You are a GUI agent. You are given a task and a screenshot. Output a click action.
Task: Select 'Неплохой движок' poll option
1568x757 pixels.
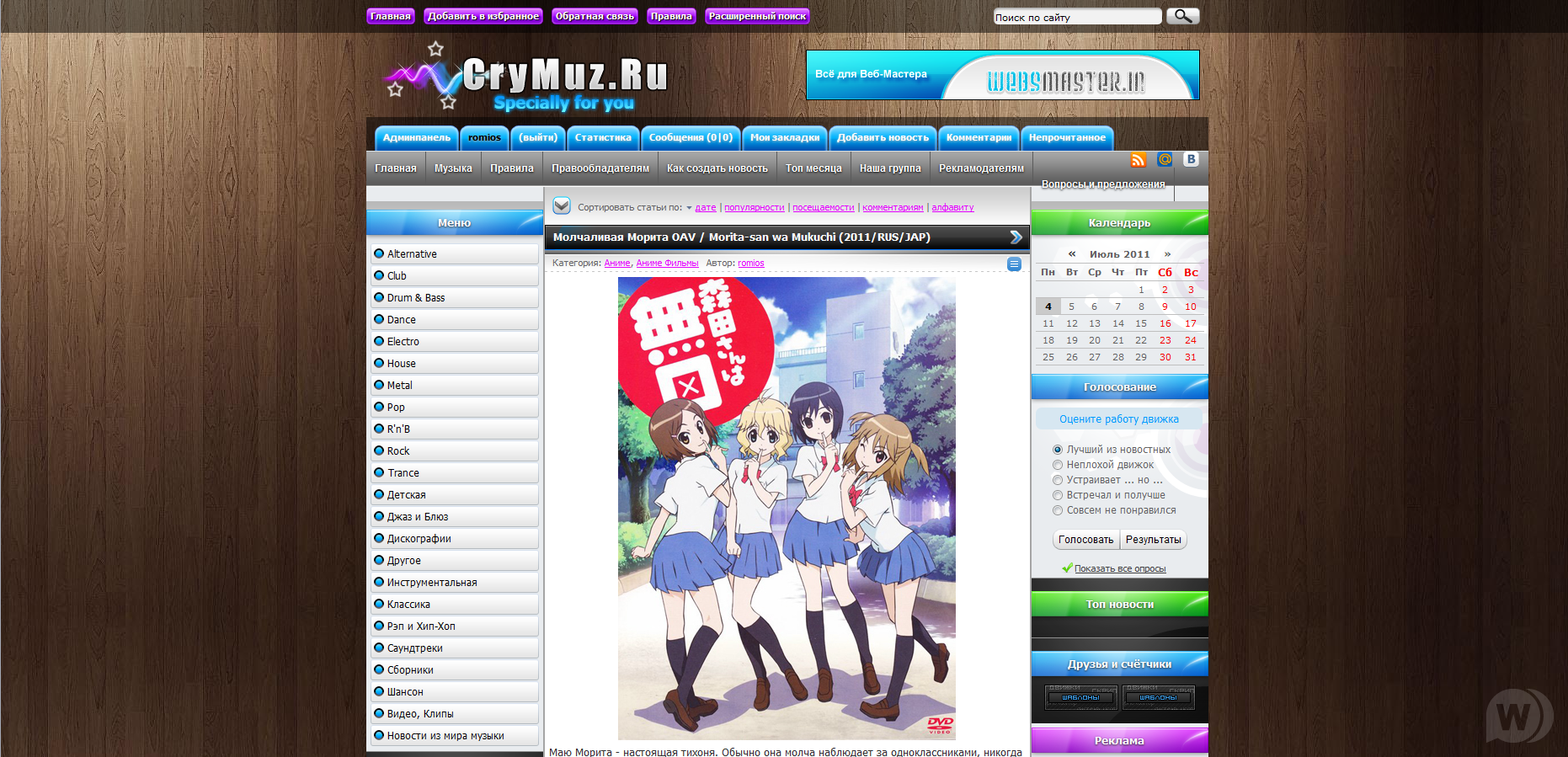point(1058,465)
